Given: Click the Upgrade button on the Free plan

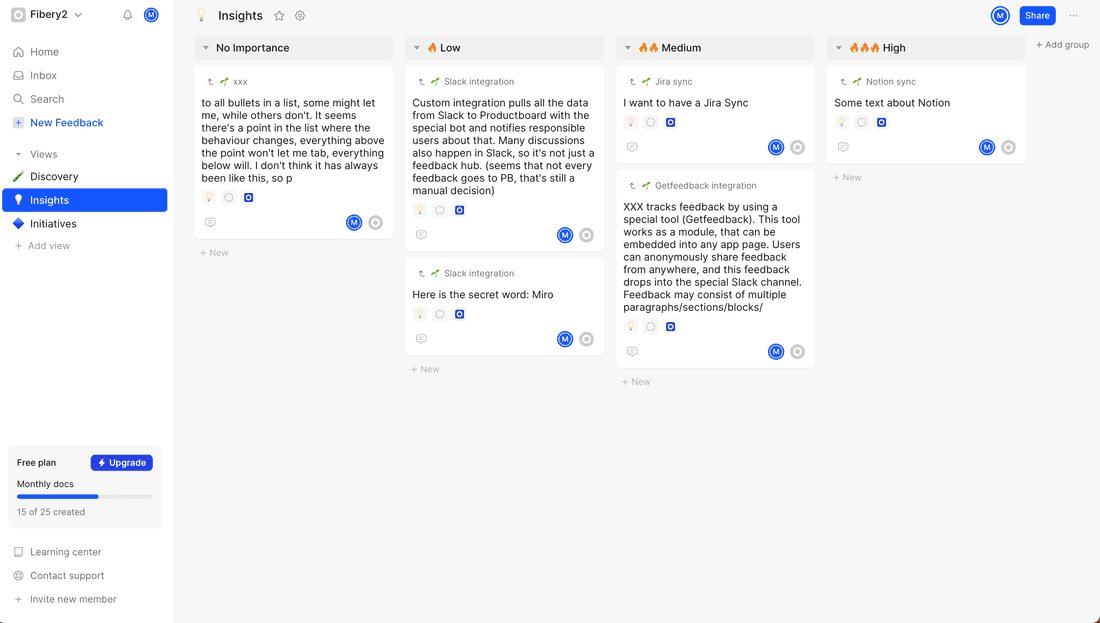Looking at the screenshot, I should pos(121,462).
